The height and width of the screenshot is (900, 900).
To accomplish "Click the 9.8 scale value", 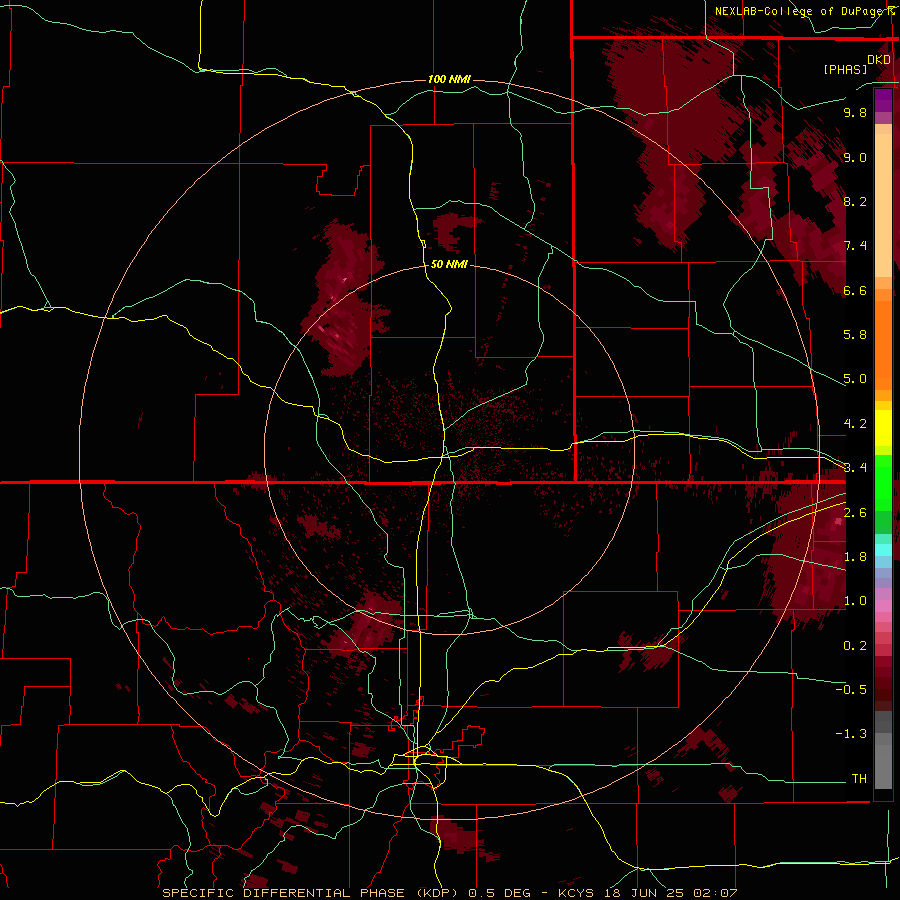I will tap(855, 112).
